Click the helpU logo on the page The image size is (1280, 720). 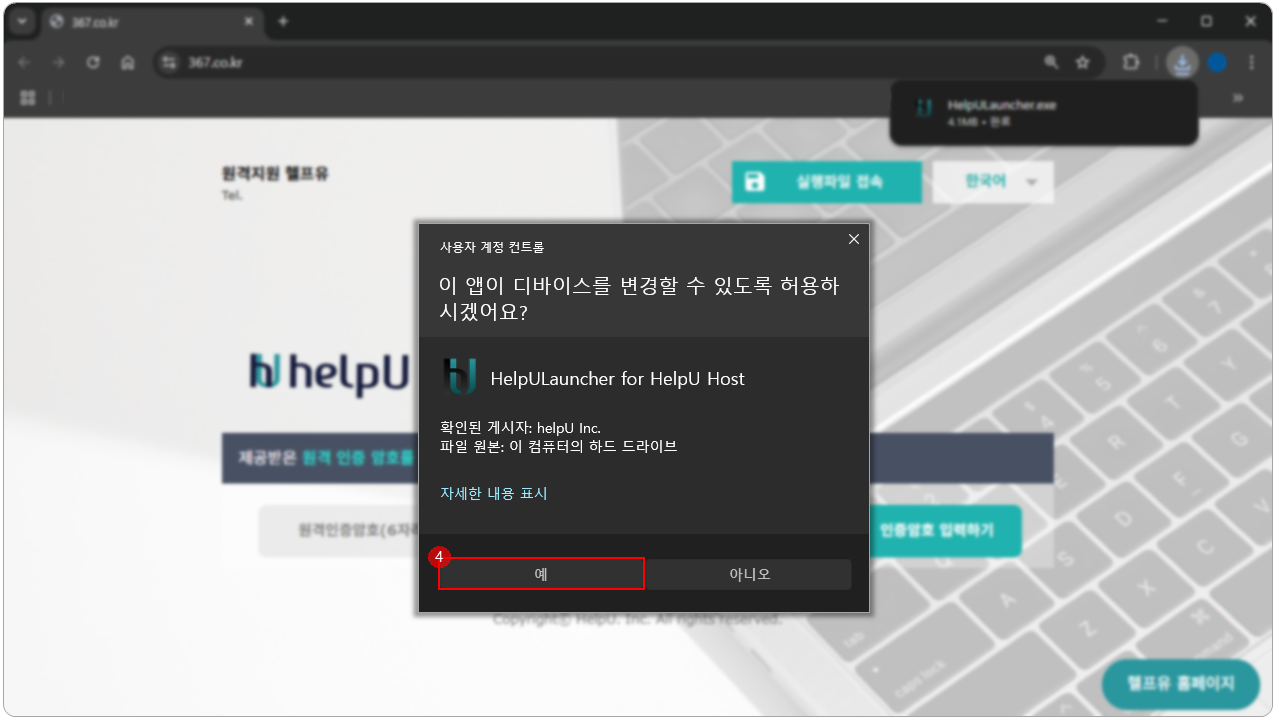(330, 373)
